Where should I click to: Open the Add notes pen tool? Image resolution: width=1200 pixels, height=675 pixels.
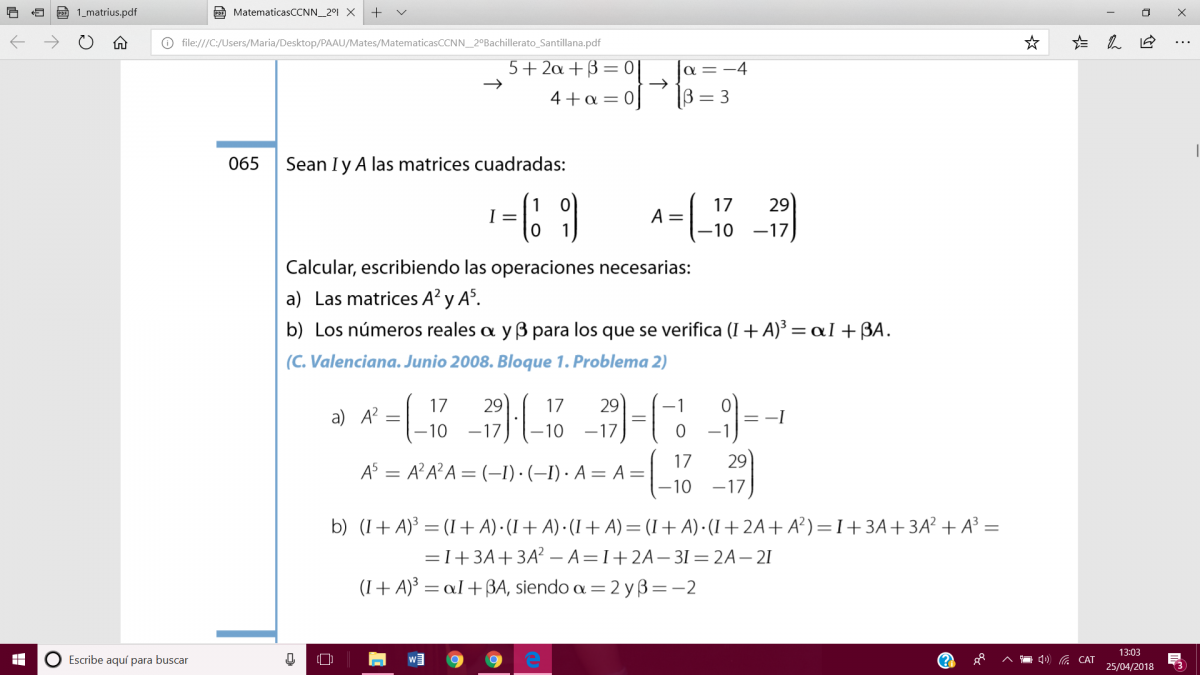(1114, 43)
